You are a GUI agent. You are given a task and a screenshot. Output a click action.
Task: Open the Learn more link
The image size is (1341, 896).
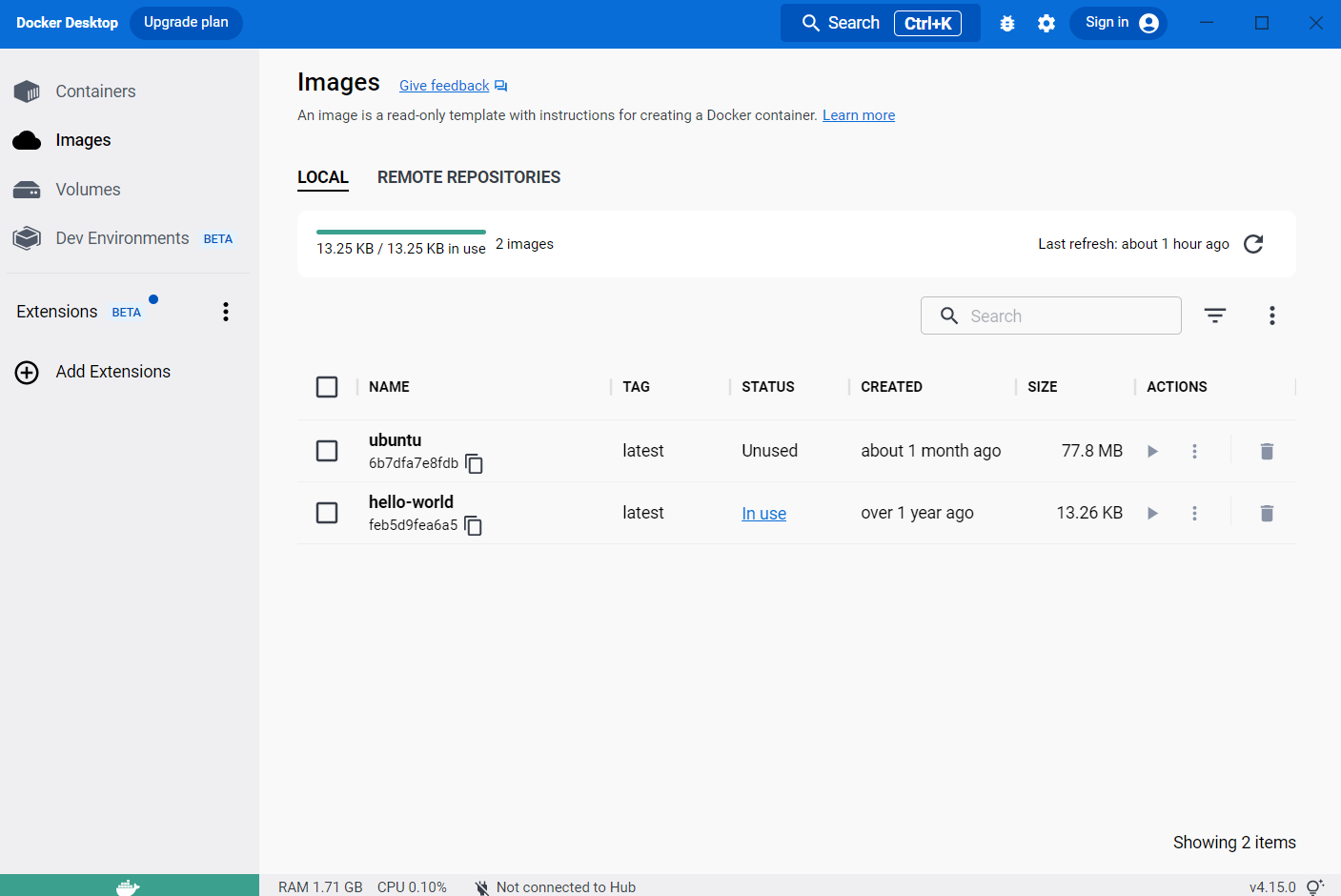pyautogui.click(x=859, y=115)
